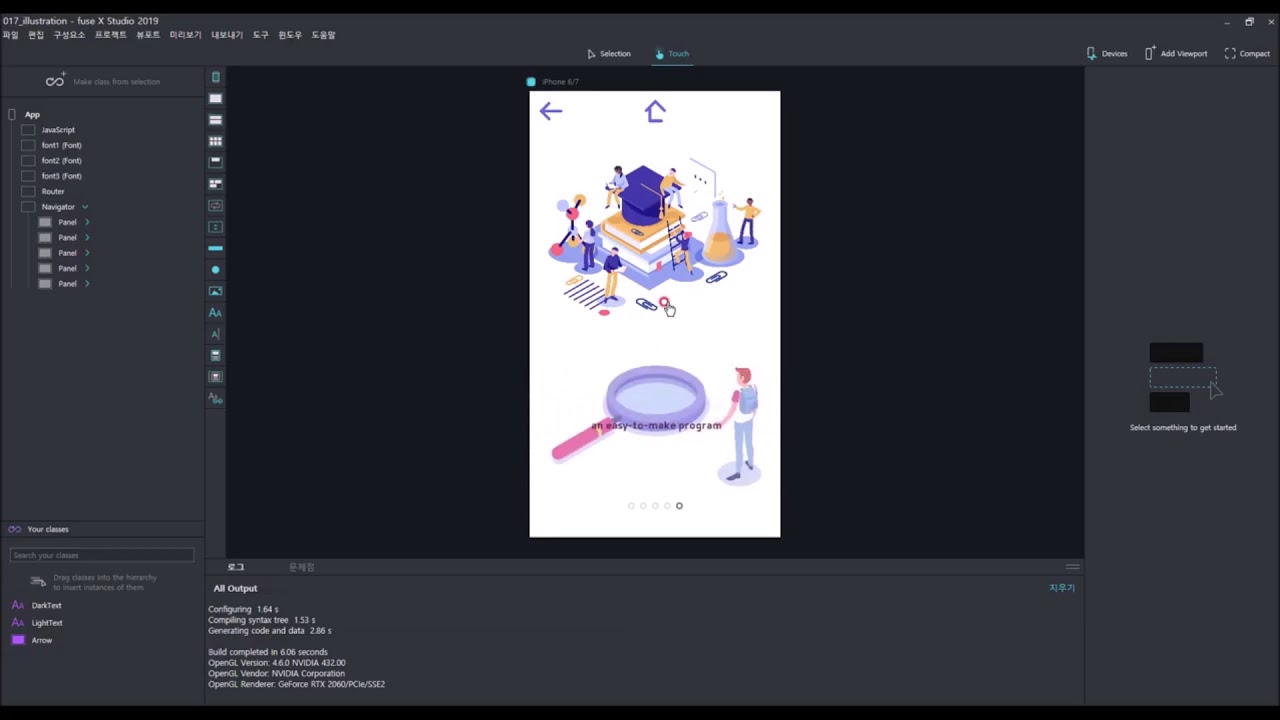Click the box beside font1 (Font)
1280x720 pixels.
tap(28, 145)
